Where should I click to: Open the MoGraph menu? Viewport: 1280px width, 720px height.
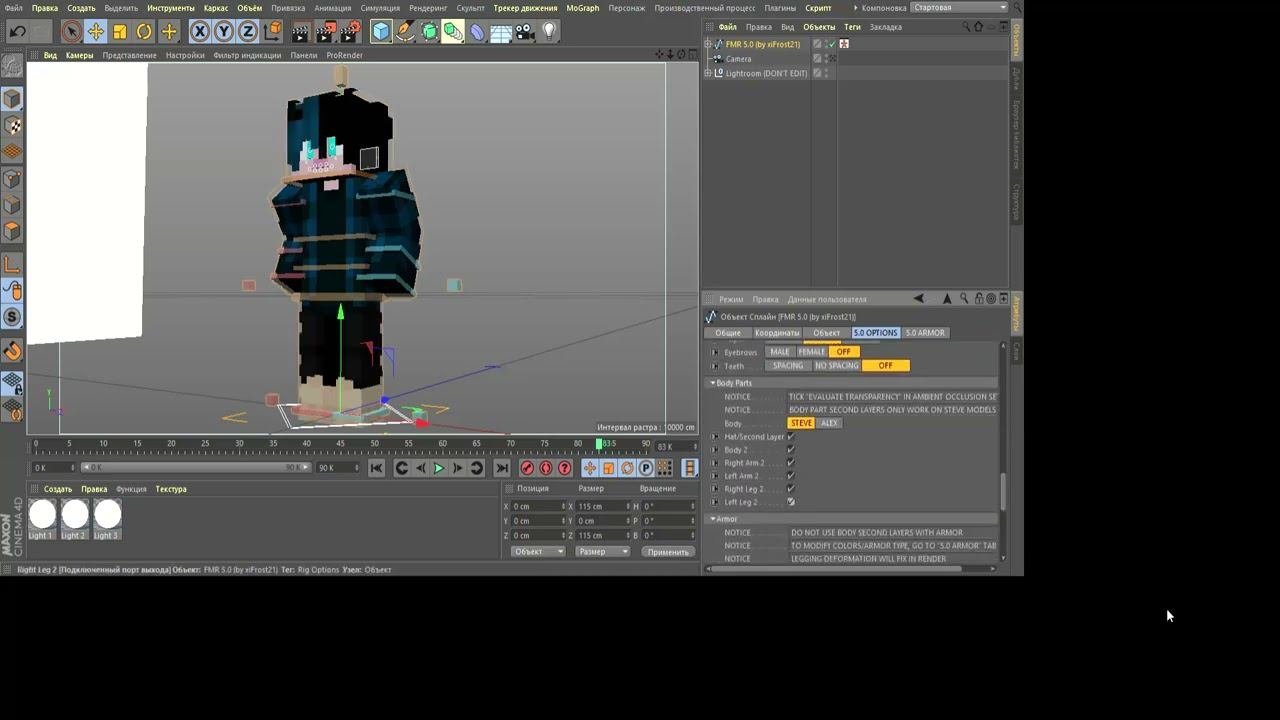click(582, 8)
